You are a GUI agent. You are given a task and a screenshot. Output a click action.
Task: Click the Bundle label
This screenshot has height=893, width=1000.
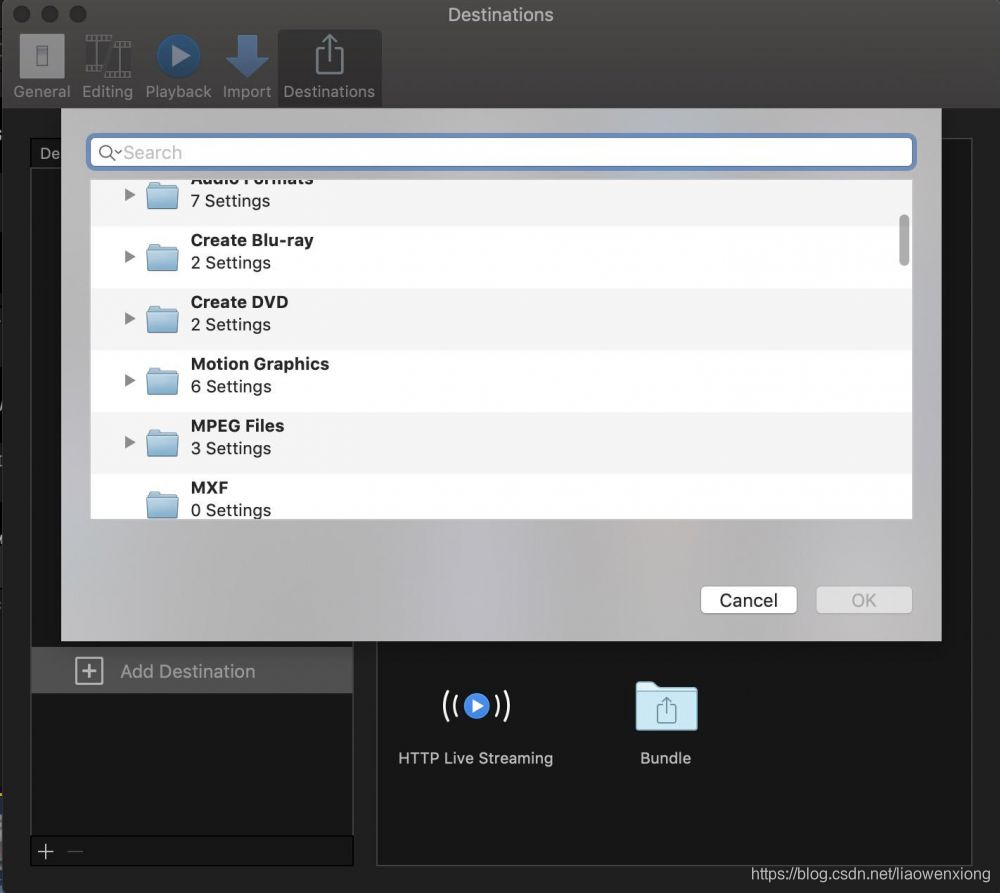[x=666, y=758]
